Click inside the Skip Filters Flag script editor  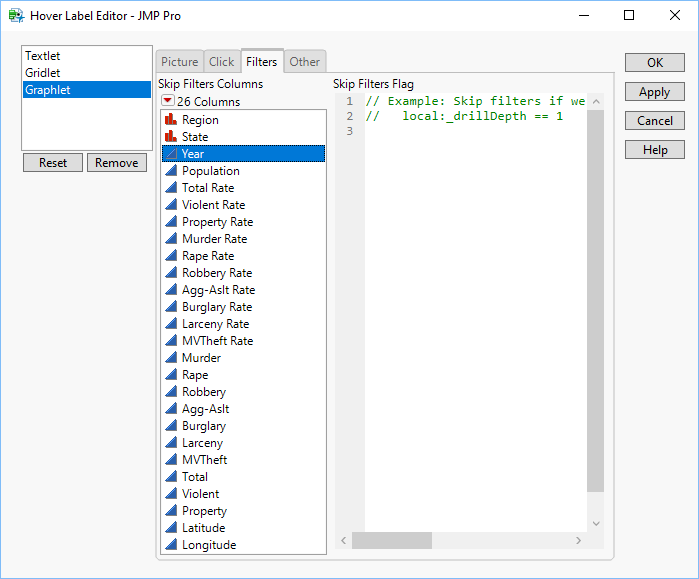click(470, 300)
